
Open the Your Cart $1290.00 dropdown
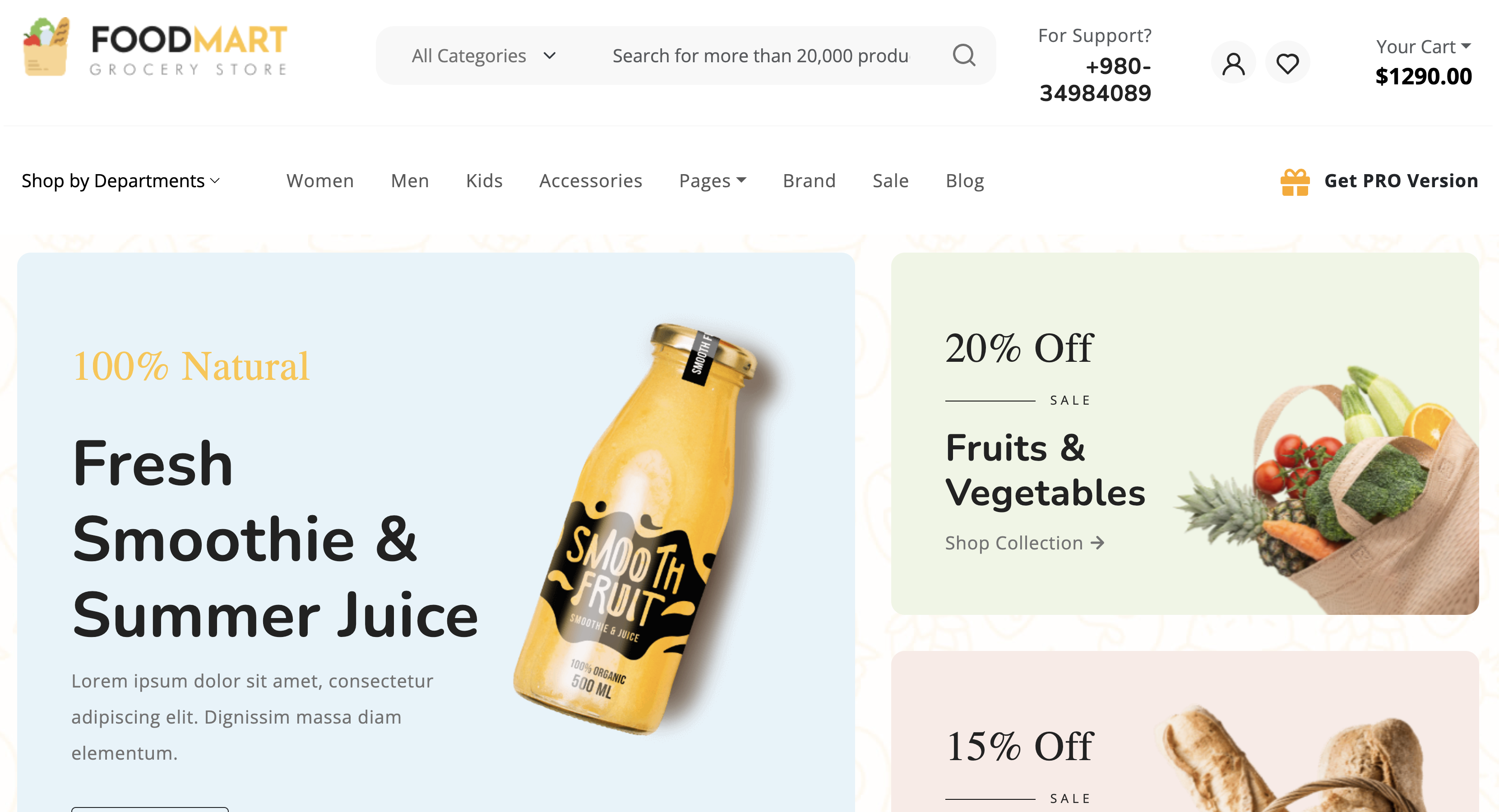[x=1423, y=62]
